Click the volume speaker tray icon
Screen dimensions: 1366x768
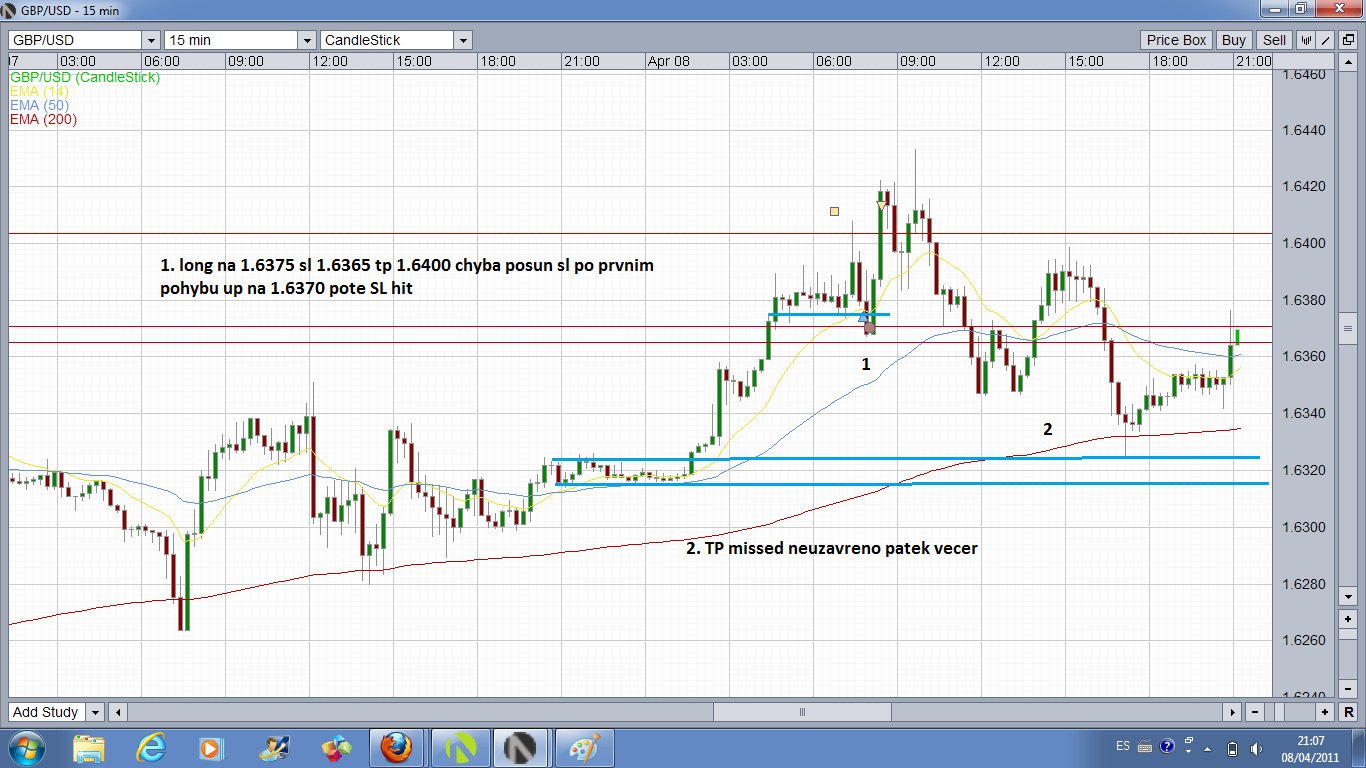pyautogui.click(x=1255, y=748)
